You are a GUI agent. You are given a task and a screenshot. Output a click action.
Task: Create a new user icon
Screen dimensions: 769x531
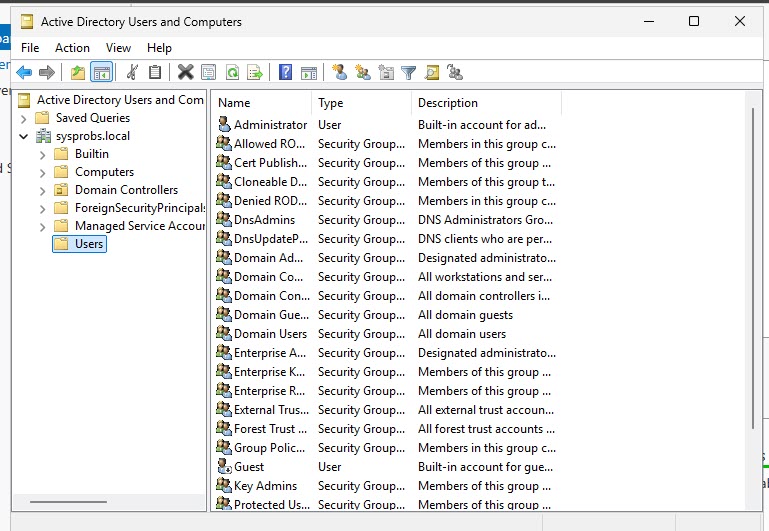pyautogui.click(x=339, y=73)
